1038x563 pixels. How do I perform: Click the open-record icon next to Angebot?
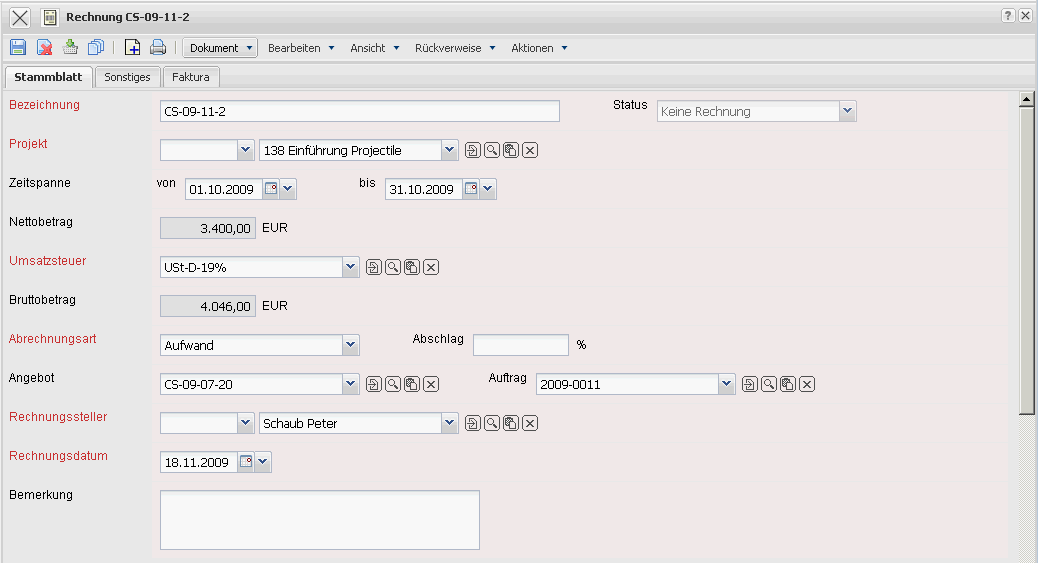pos(373,384)
